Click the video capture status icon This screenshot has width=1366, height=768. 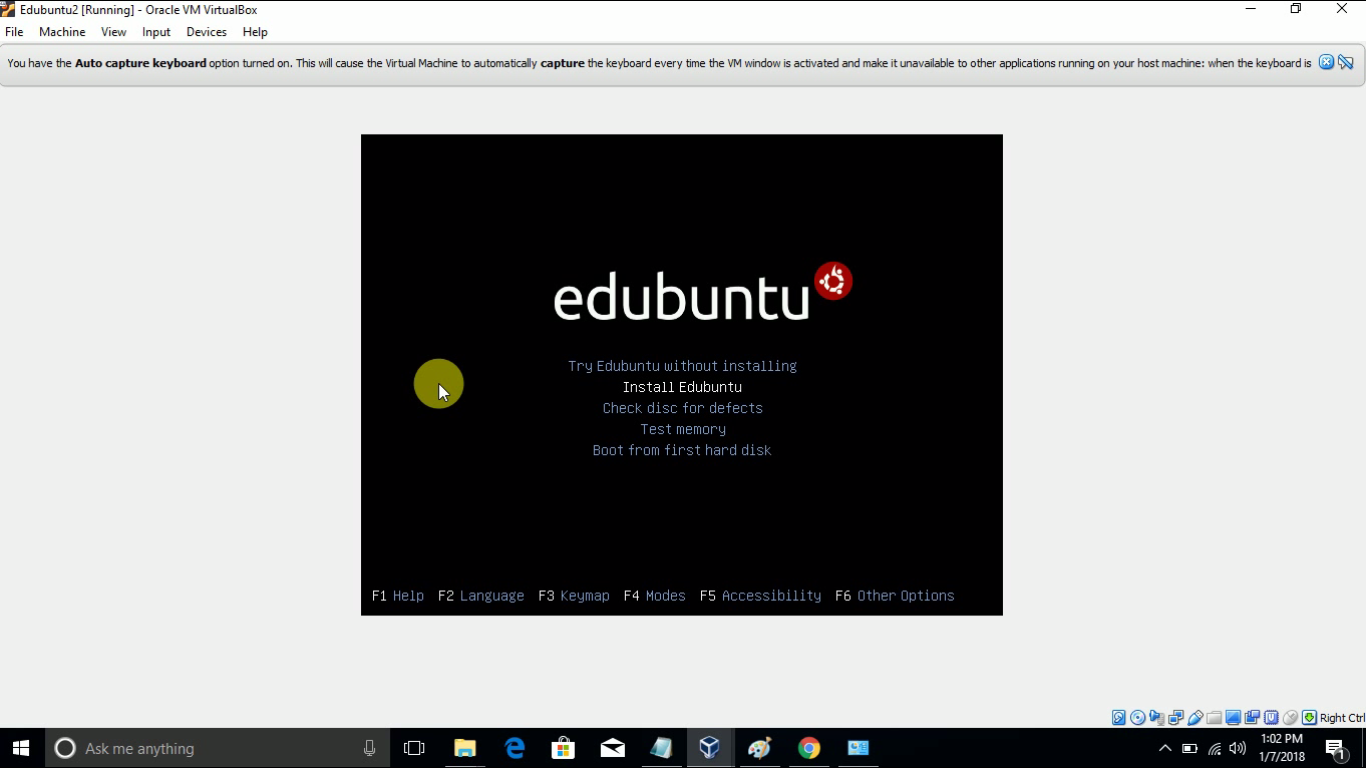(x=1252, y=718)
